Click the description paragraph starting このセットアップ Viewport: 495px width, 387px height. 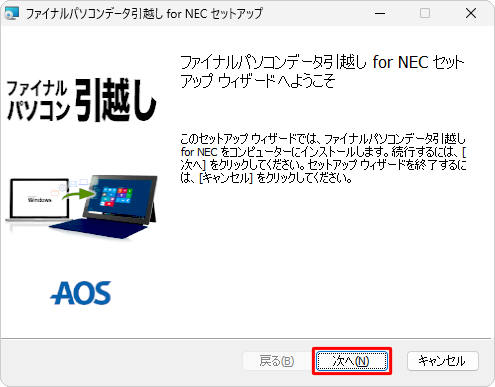click(323, 158)
